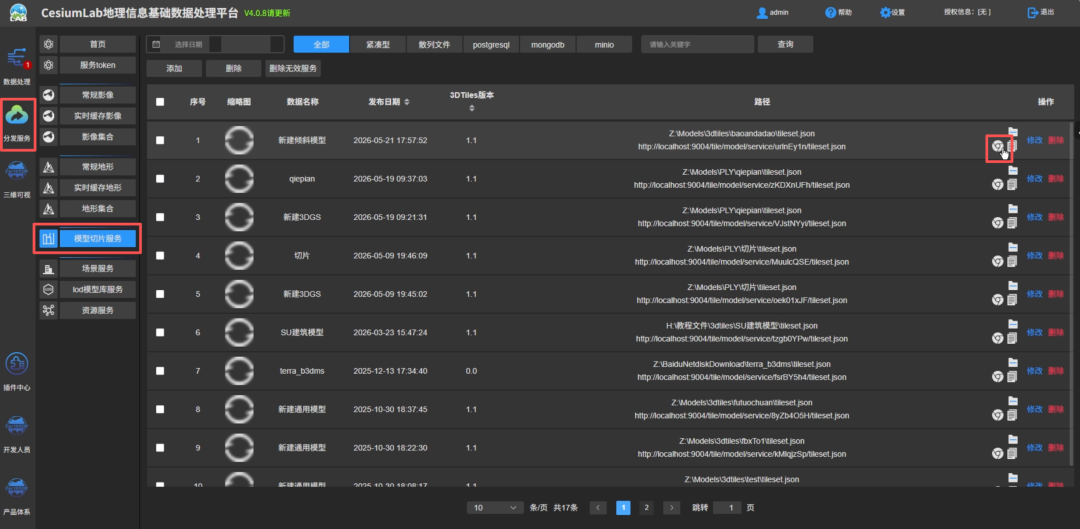Screen dimensions: 1080x529
Task: Go to page 2 in pagination
Action: click(x=646, y=508)
